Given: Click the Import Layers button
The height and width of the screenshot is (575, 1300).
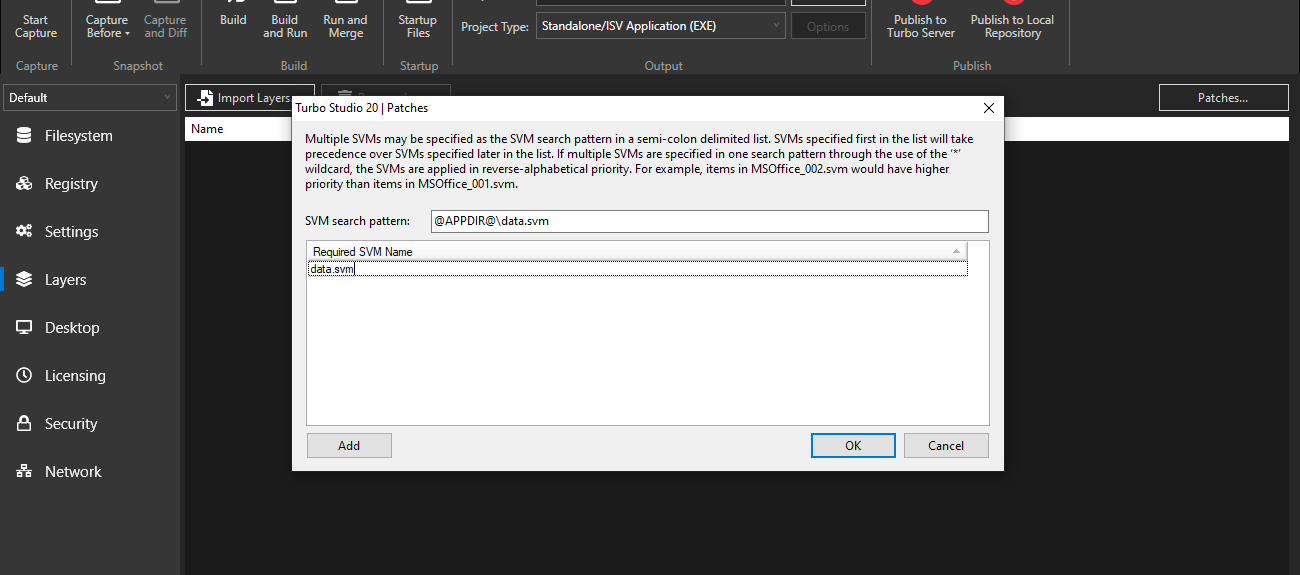Looking at the screenshot, I should [x=250, y=98].
